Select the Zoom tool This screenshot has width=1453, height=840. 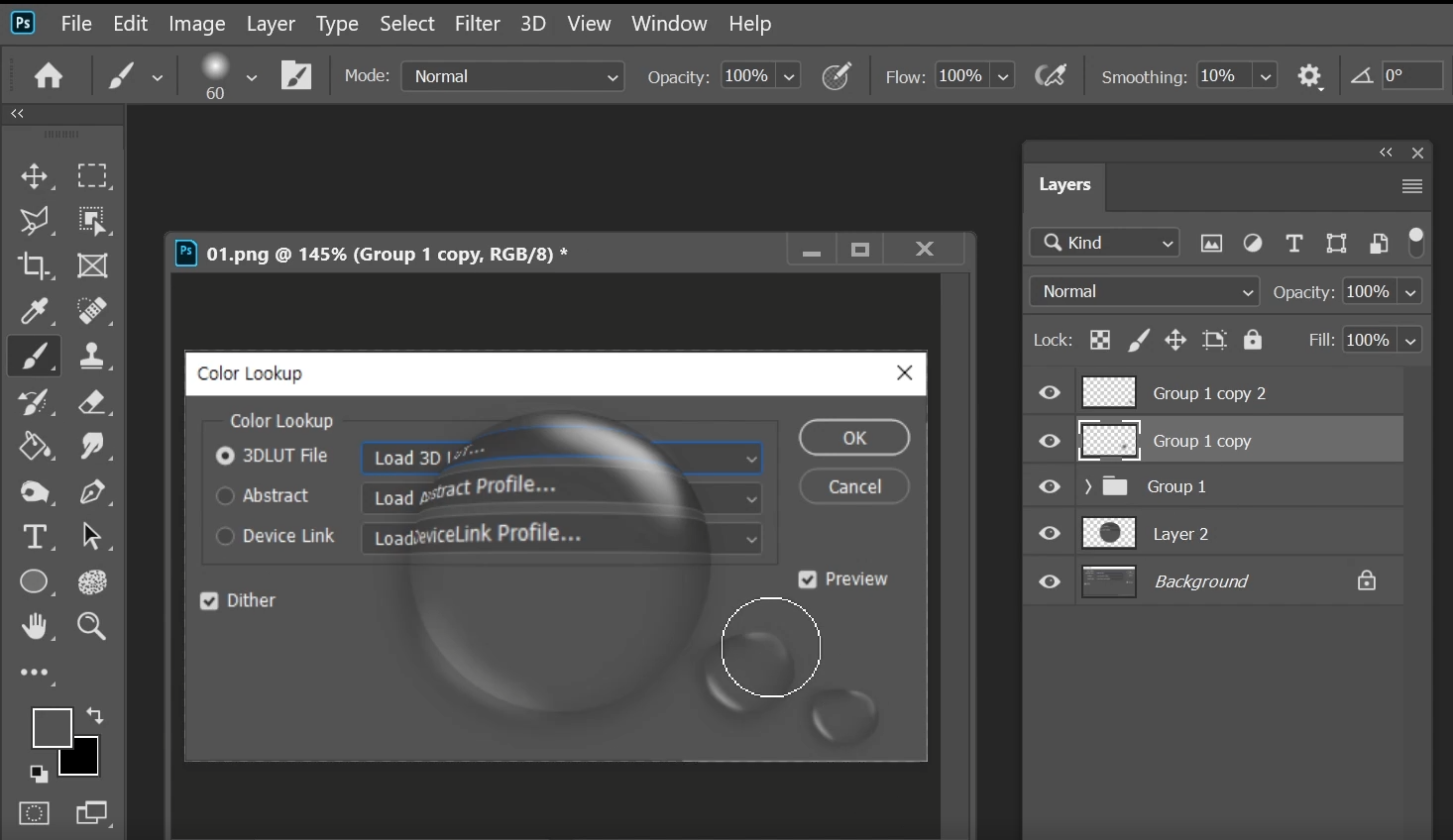pos(92,627)
